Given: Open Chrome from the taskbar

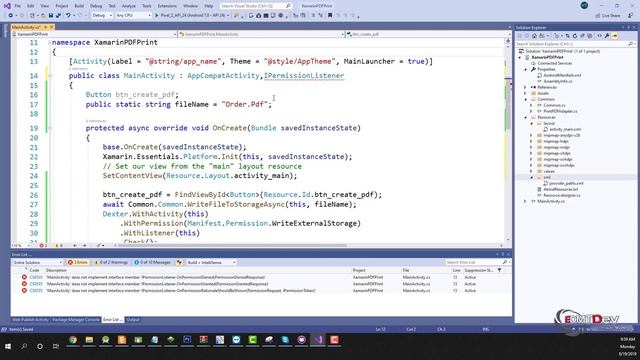Looking at the screenshot, I should [x=73, y=340].
